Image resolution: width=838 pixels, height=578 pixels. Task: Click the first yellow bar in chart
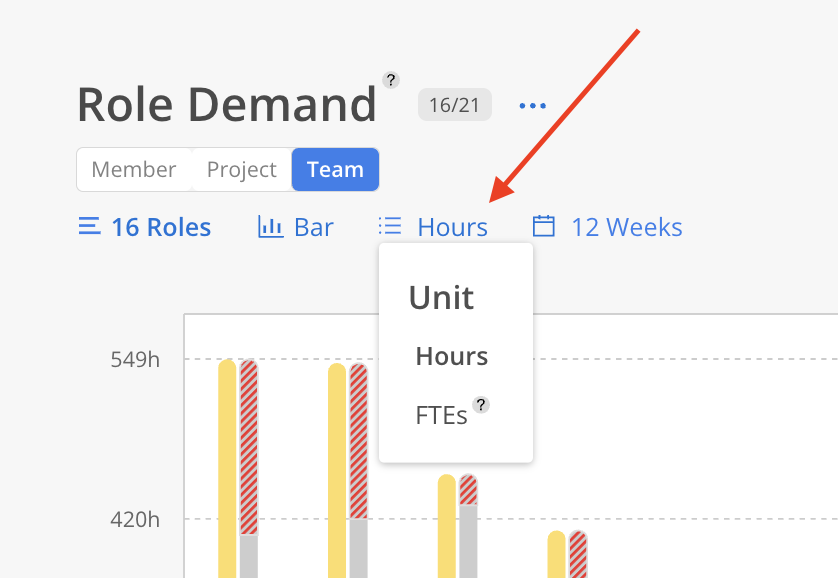227,468
